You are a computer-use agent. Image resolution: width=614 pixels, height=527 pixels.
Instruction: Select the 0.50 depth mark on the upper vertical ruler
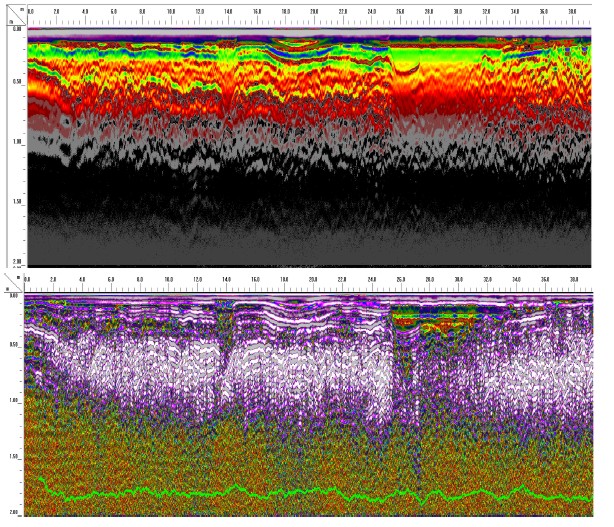tap(16, 82)
